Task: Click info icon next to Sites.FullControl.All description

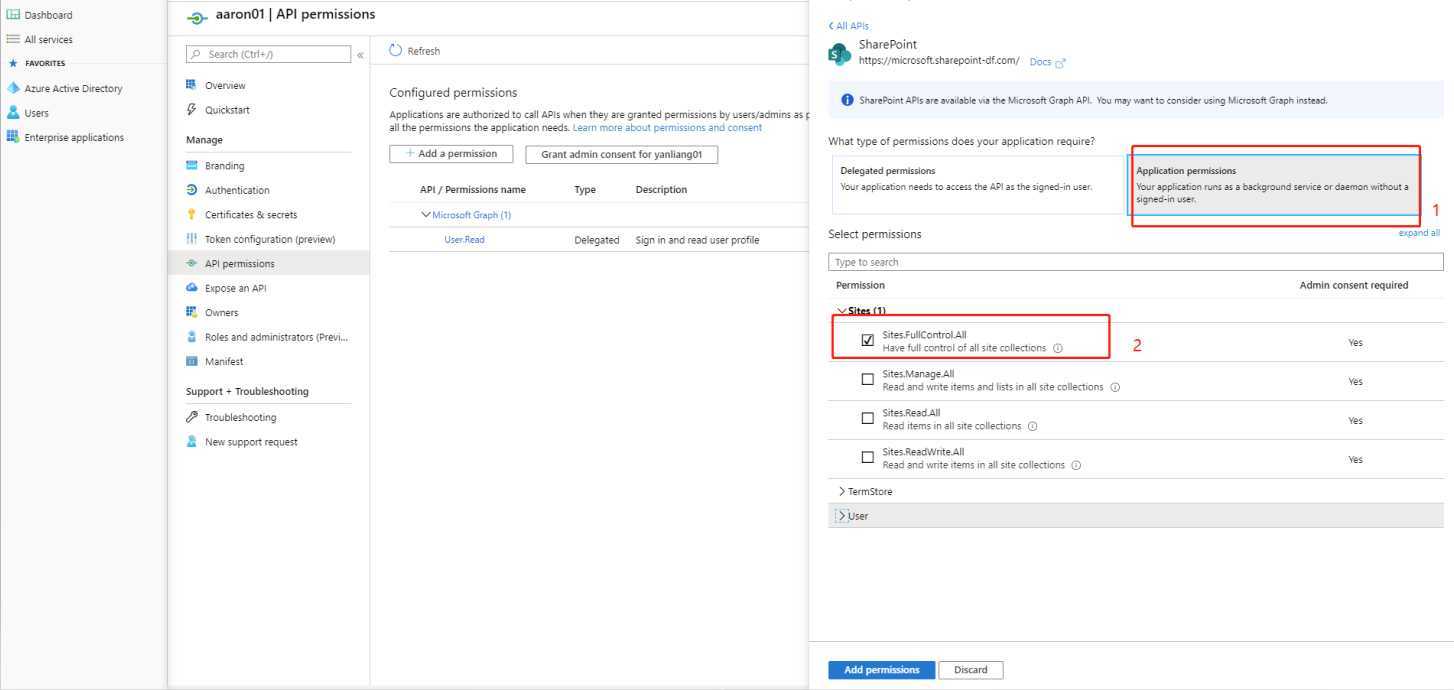Action: [x=1058, y=348]
